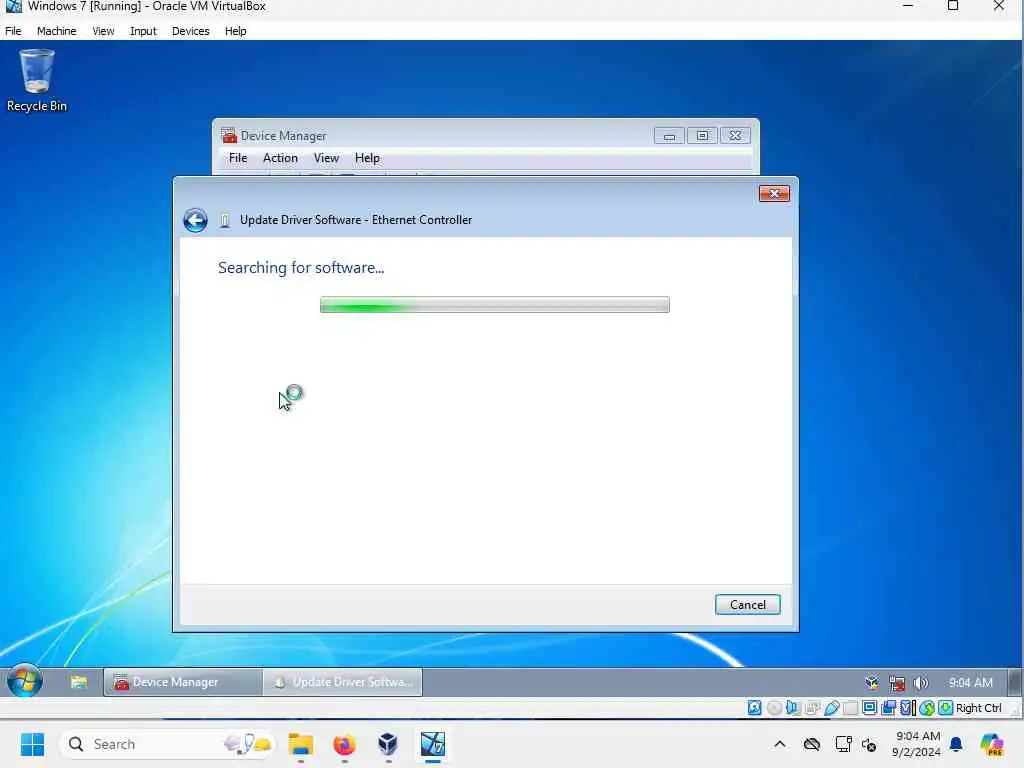Image resolution: width=1024 pixels, height=768 pixels.
Task: Close the Update Driver Software dialog
Action: click(x=774, y=193)
